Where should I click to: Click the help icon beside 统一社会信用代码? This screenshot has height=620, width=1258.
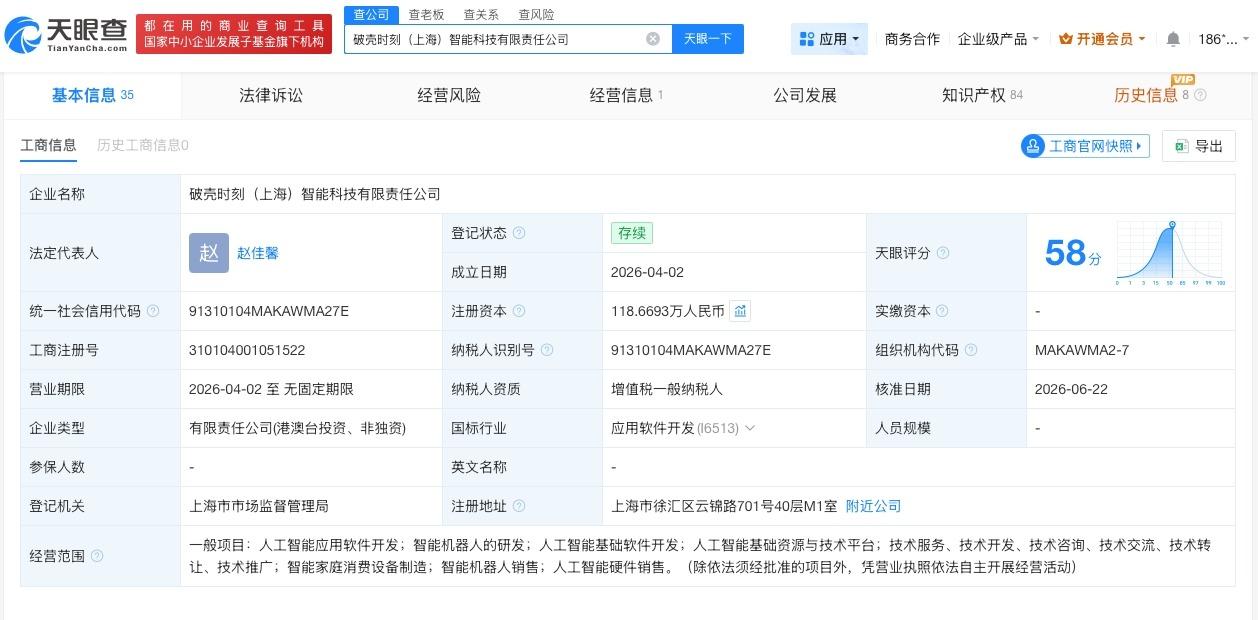tap(153, 311)
